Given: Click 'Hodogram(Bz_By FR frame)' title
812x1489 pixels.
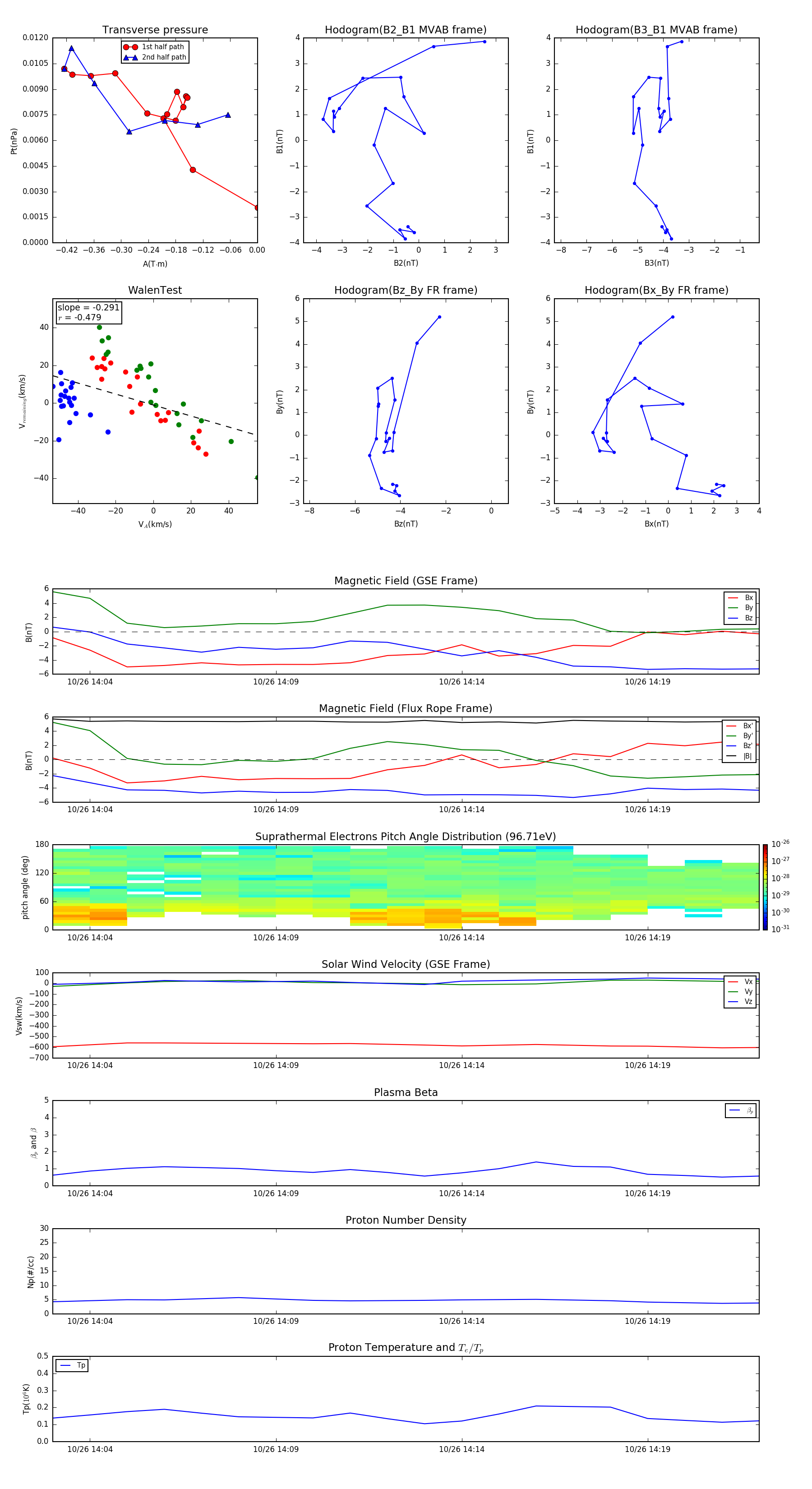Looking at the screenshot, I should click(406, 290).
